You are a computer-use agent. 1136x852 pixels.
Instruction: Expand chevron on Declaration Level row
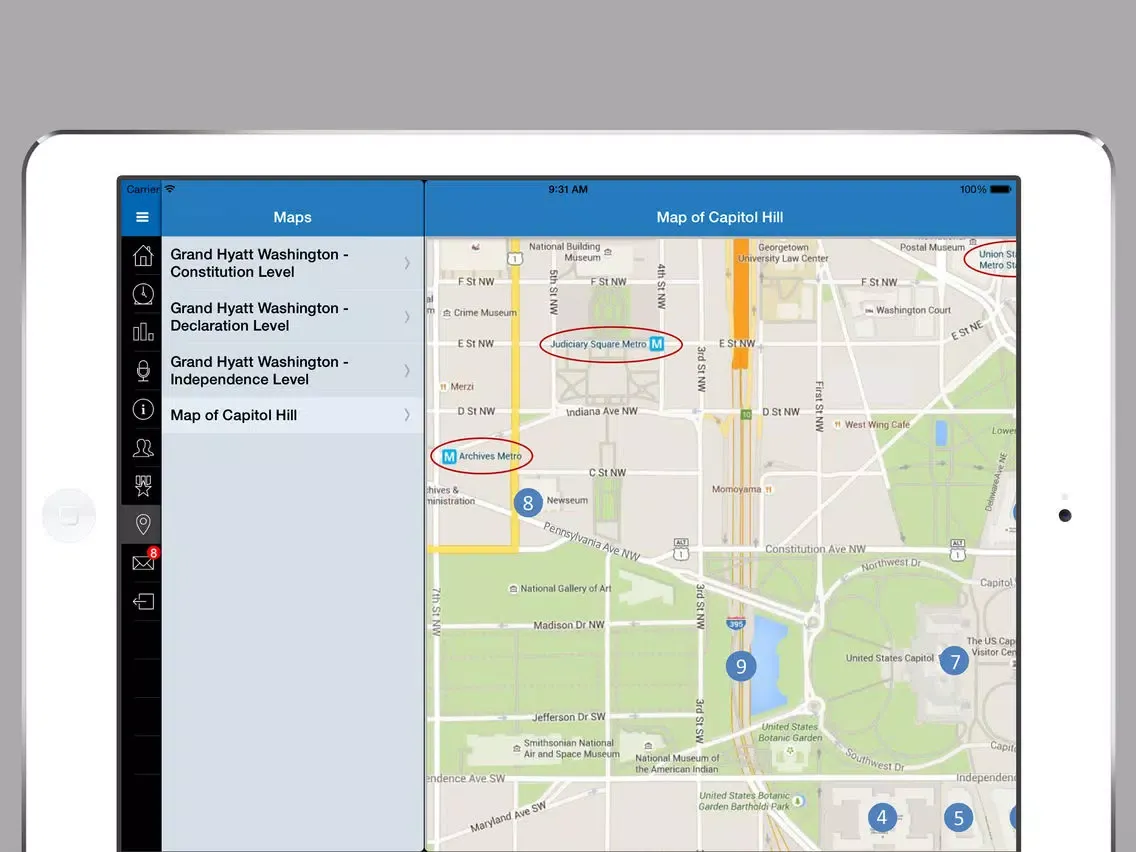[x=407, y=317]
